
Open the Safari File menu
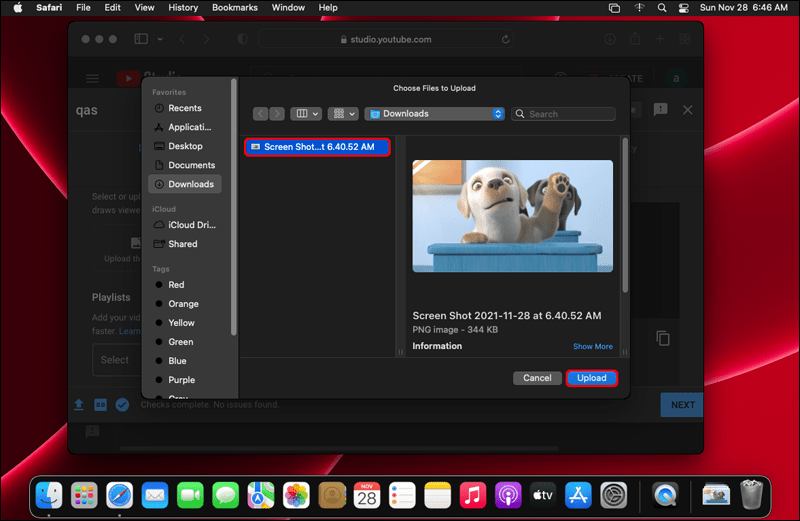tap(83, 8)
